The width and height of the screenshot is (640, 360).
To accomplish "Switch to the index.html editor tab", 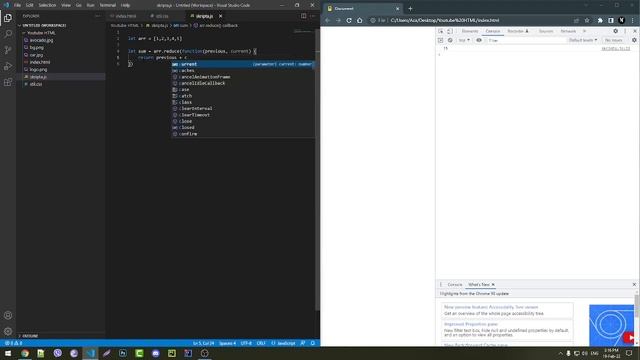I will pyautogui.click(x=125, y=16).
